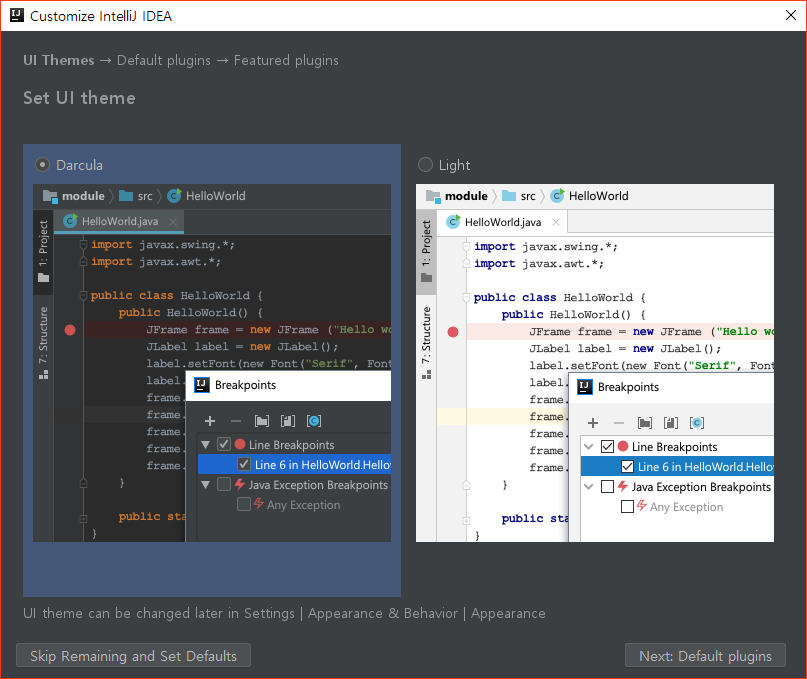Screen dimensions: 807x679
Task: Click UI Themes breadcrumb step
Action: pos(59,60)
